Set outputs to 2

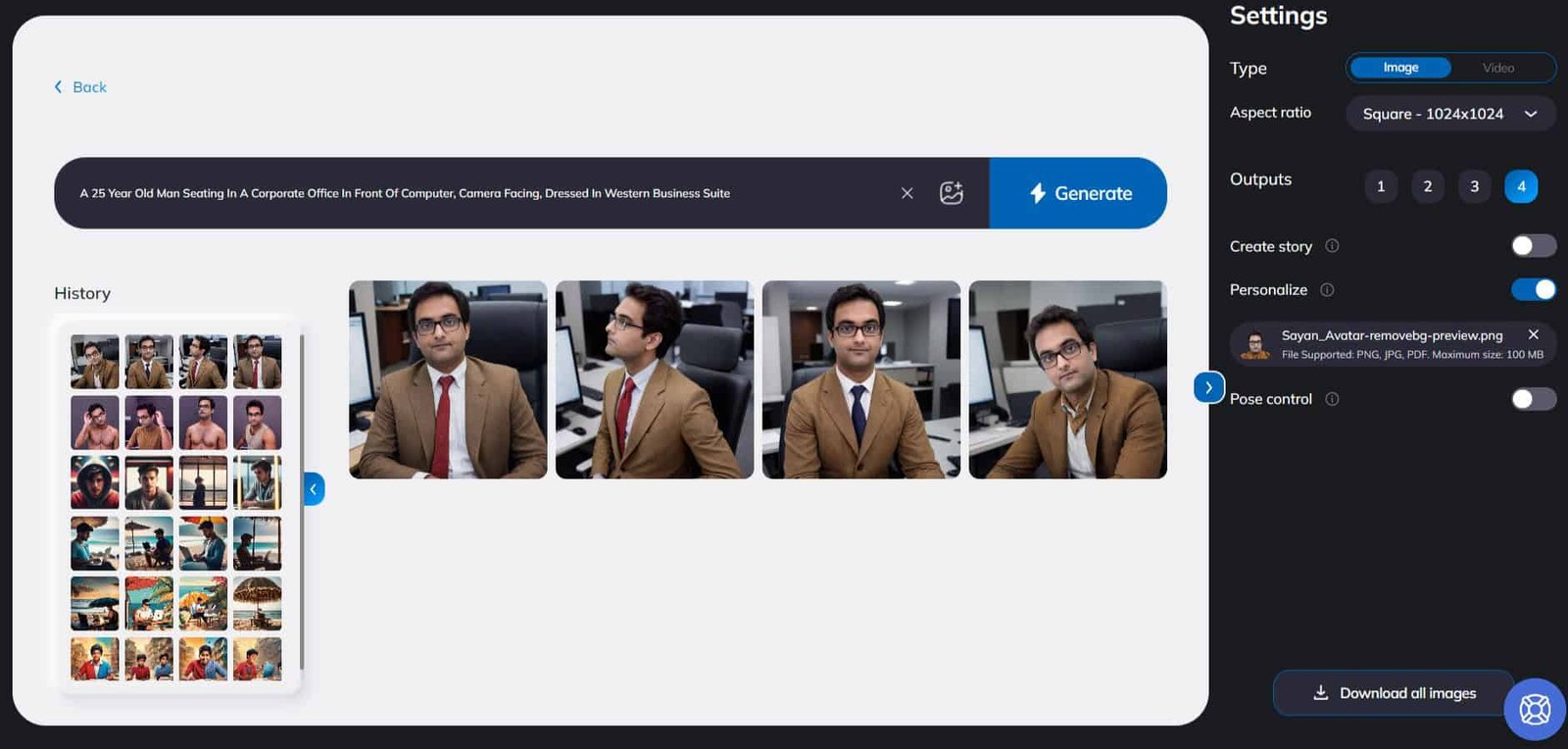coord(1428,186)
